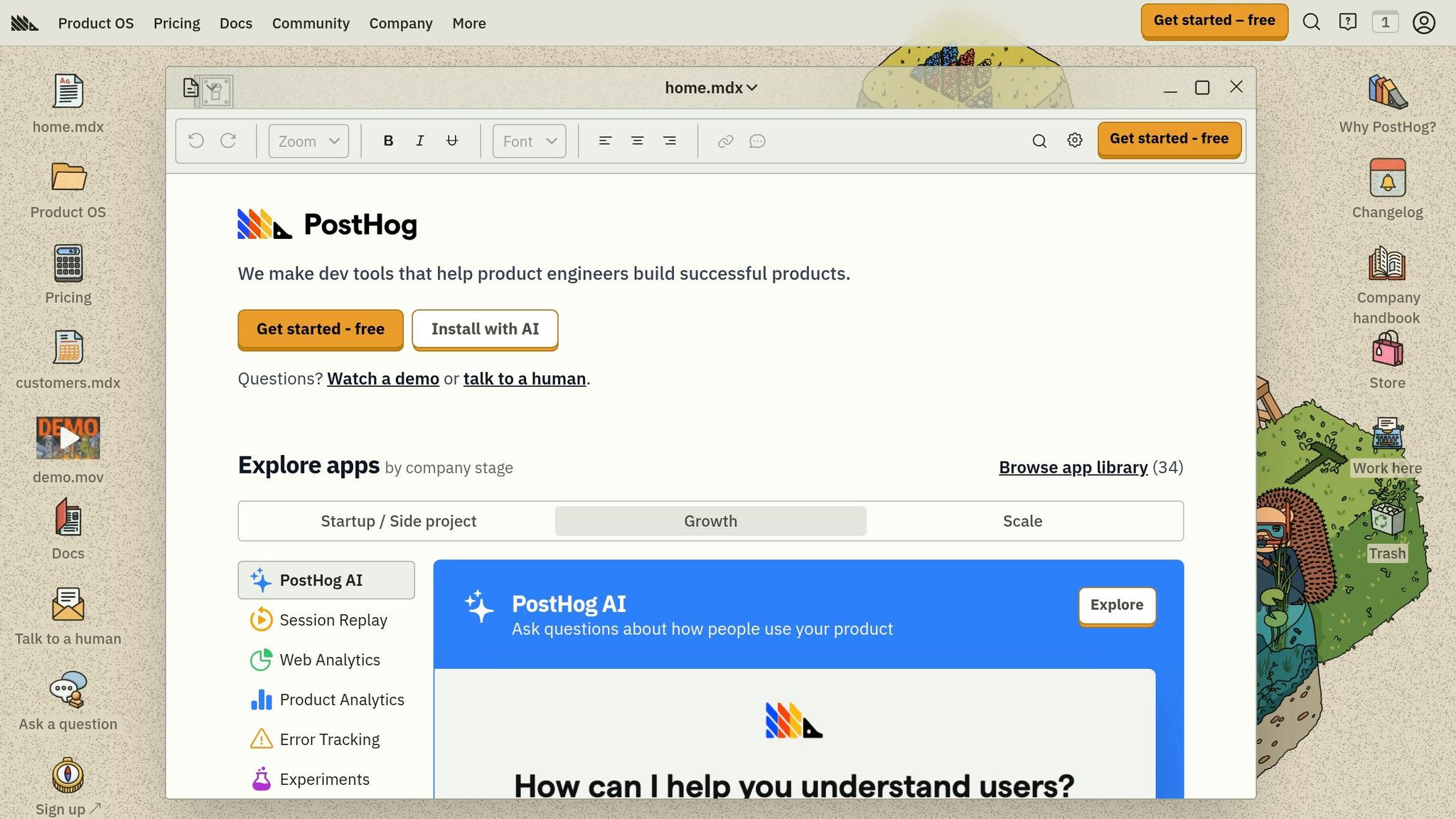The image size is (1456, 819).
Task: Open the Font dropdown
Action: pos(529,141)
